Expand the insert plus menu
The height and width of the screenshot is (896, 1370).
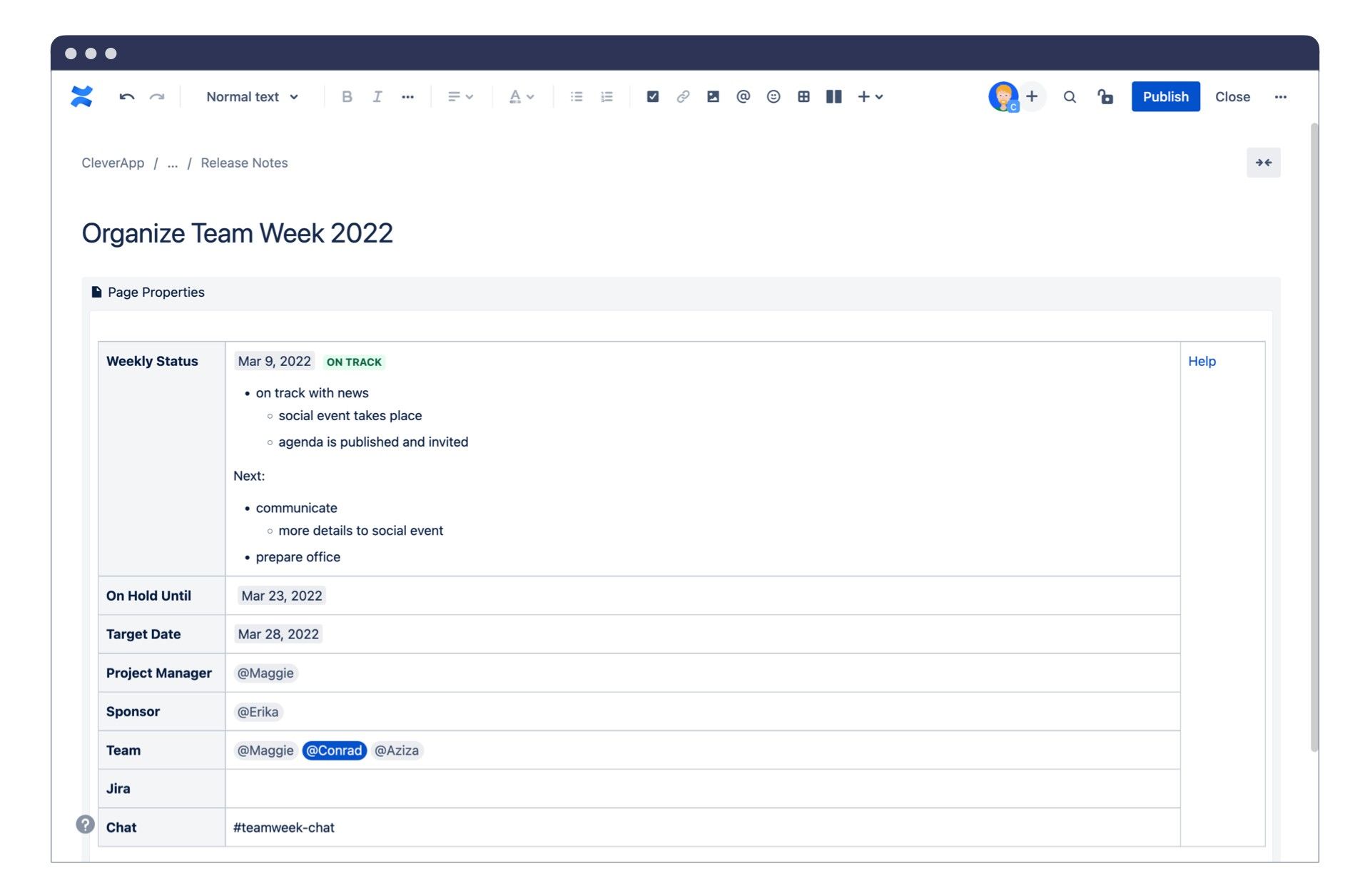tap(870, 97)
